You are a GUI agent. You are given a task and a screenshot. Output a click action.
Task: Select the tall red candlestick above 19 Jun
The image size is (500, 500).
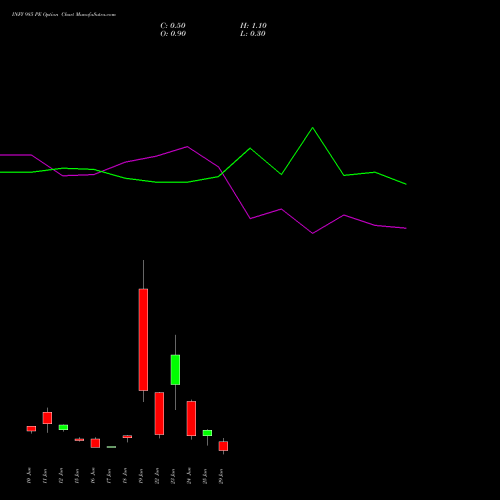click(143, 339)
